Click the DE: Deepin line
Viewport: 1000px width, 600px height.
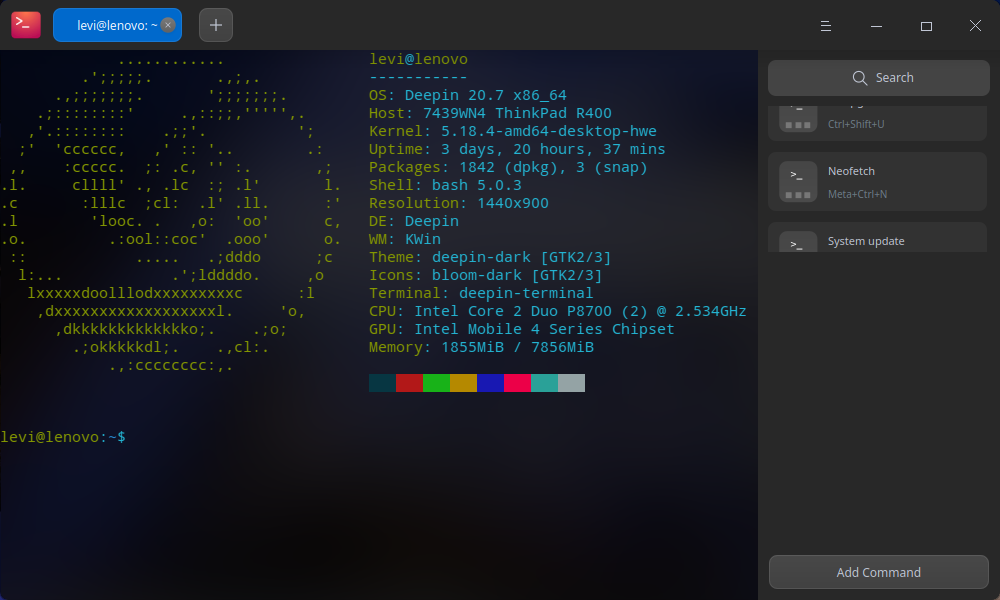point(413,221)
